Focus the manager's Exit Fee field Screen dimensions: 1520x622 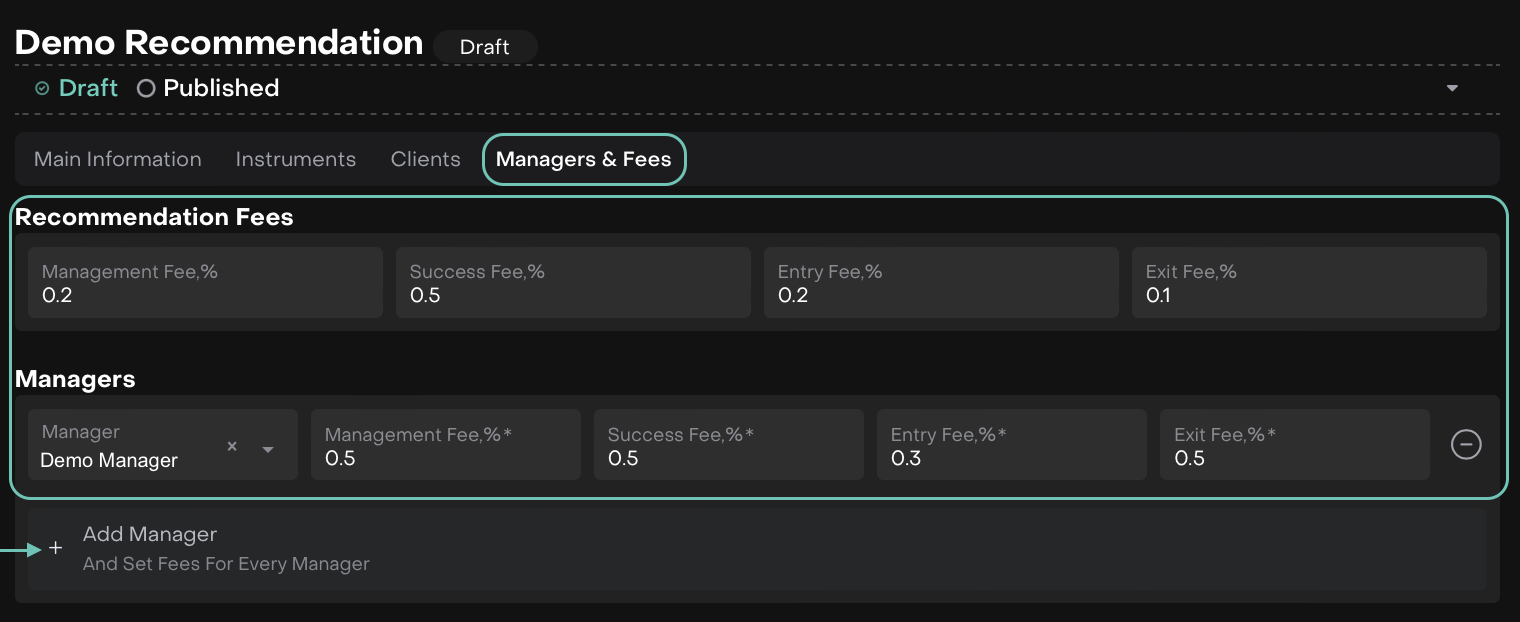pos(1295,446)
